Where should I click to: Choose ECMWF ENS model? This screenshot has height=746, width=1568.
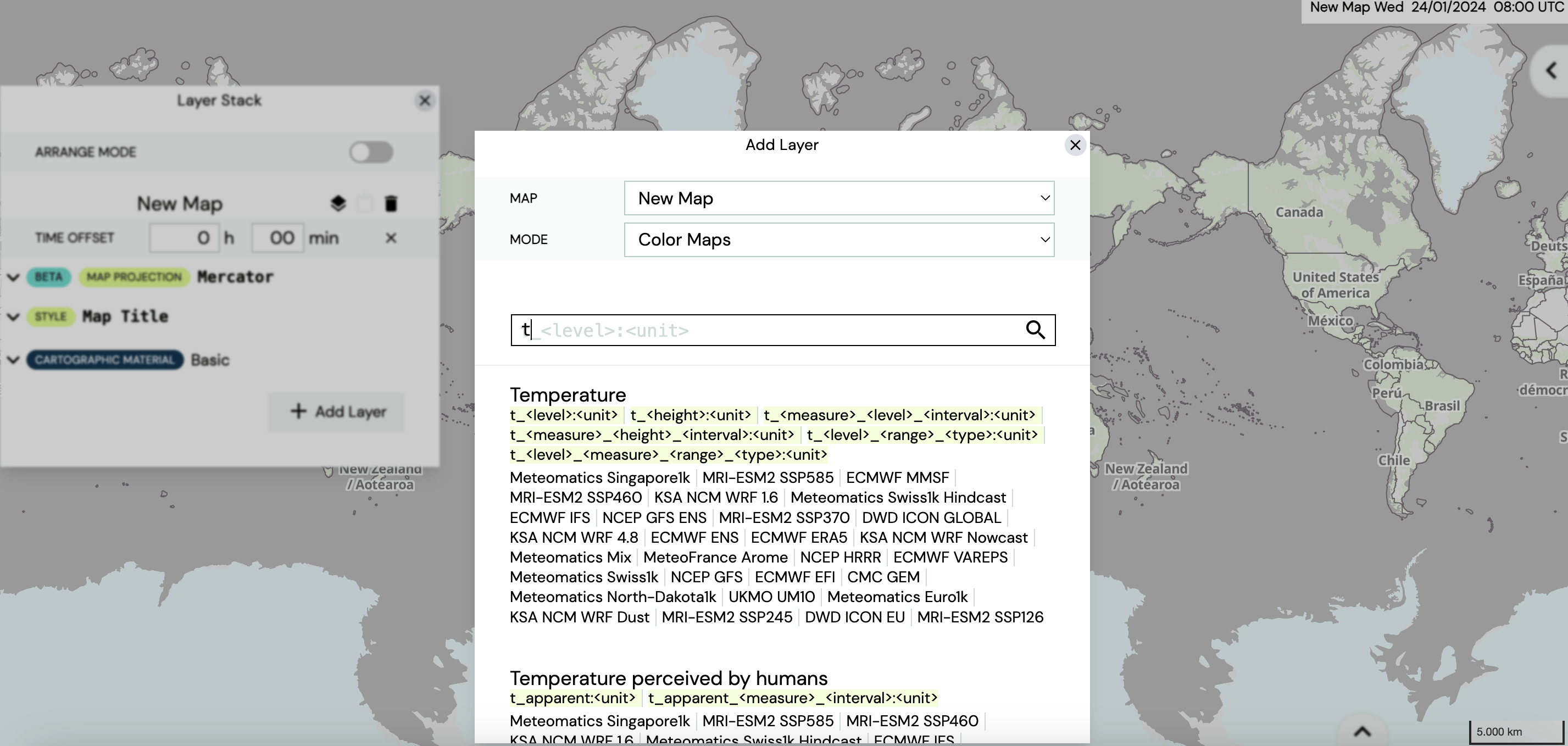(x=694, y=538)
